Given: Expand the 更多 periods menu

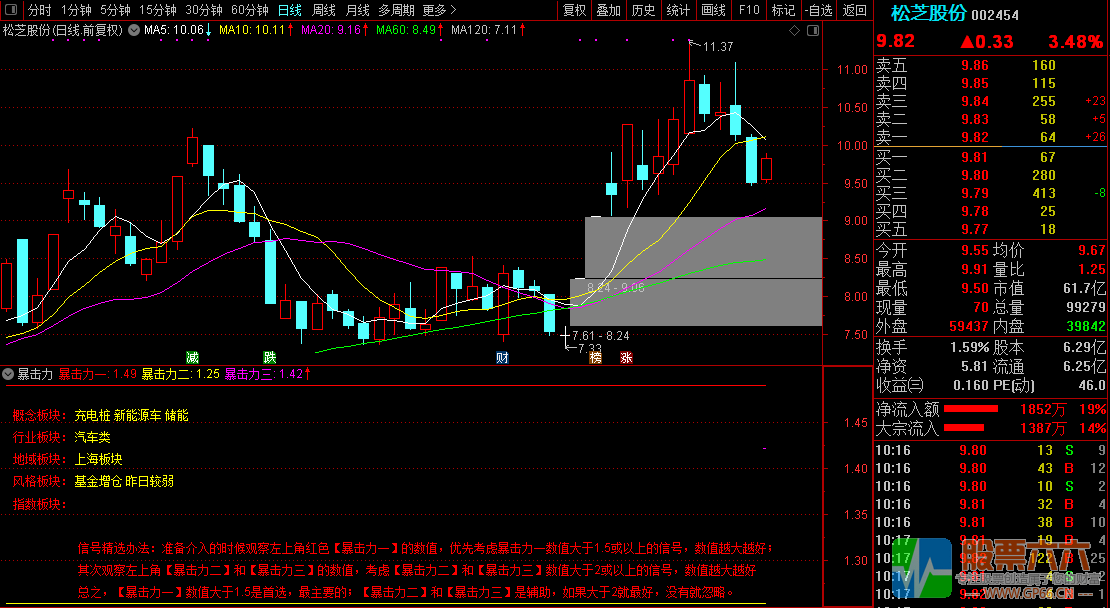Looking at the screenshot, I should [x=439, y=10].
